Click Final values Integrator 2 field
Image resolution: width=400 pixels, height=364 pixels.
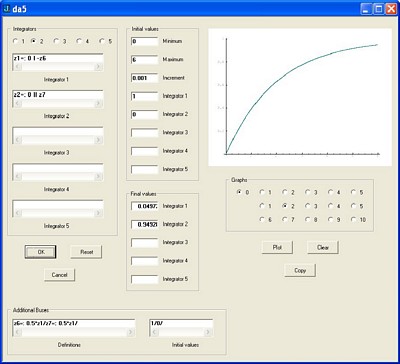144,224
